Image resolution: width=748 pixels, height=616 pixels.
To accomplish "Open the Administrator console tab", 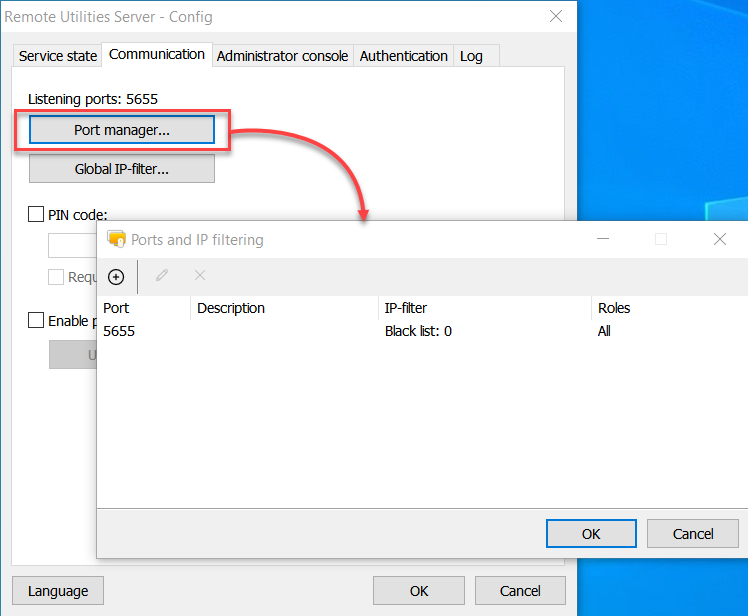I will pyautogui.click(x=282, y=56).
